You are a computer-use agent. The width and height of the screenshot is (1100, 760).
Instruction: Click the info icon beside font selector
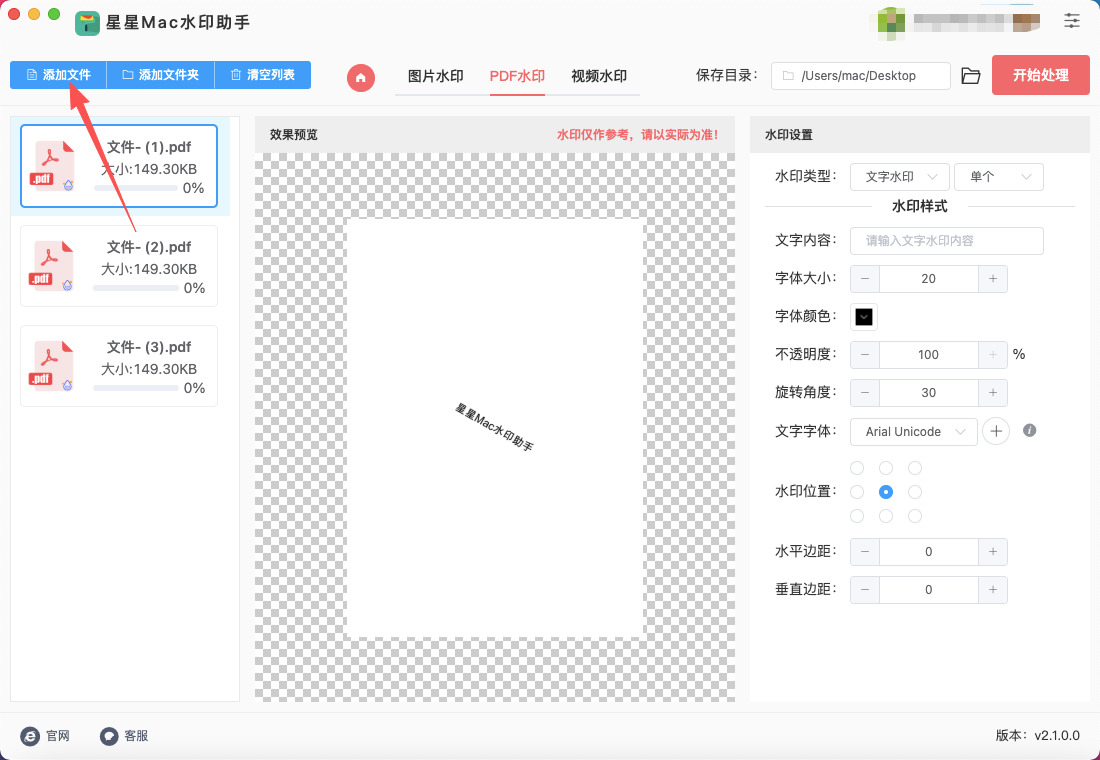[1029, 431]
